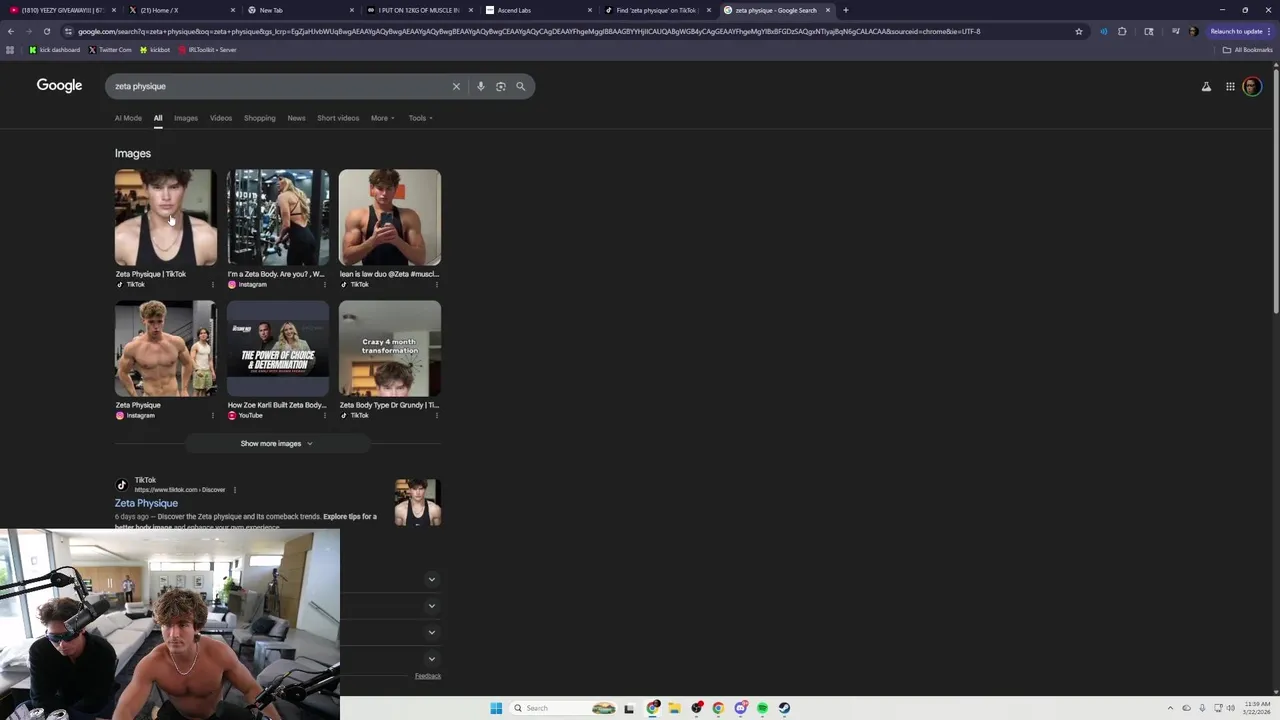Switch to Videos results tab
The image size is (1280, 720).
click(221, 118)
